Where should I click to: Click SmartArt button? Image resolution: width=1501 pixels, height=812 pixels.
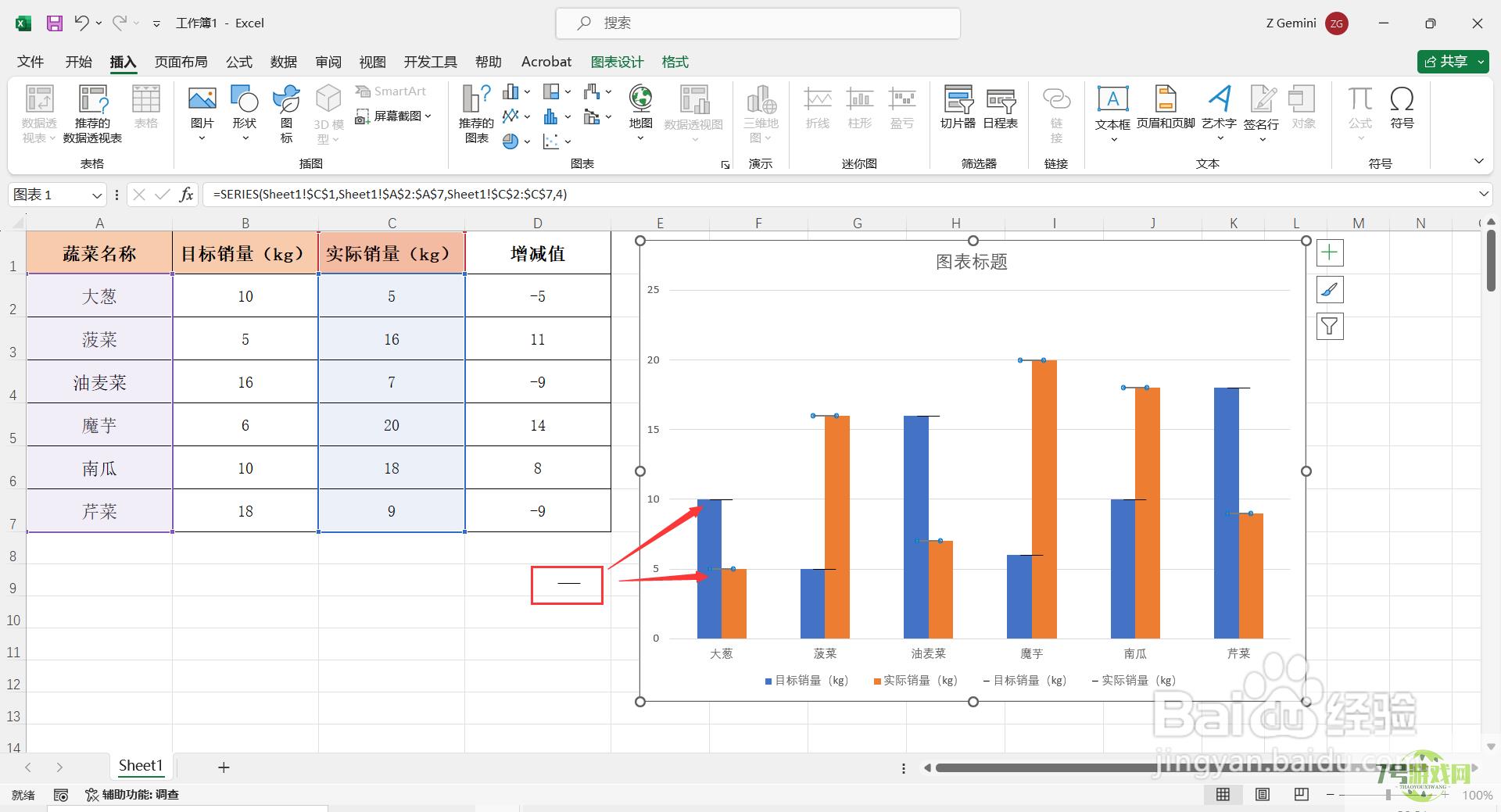click(x=390, y=91)
